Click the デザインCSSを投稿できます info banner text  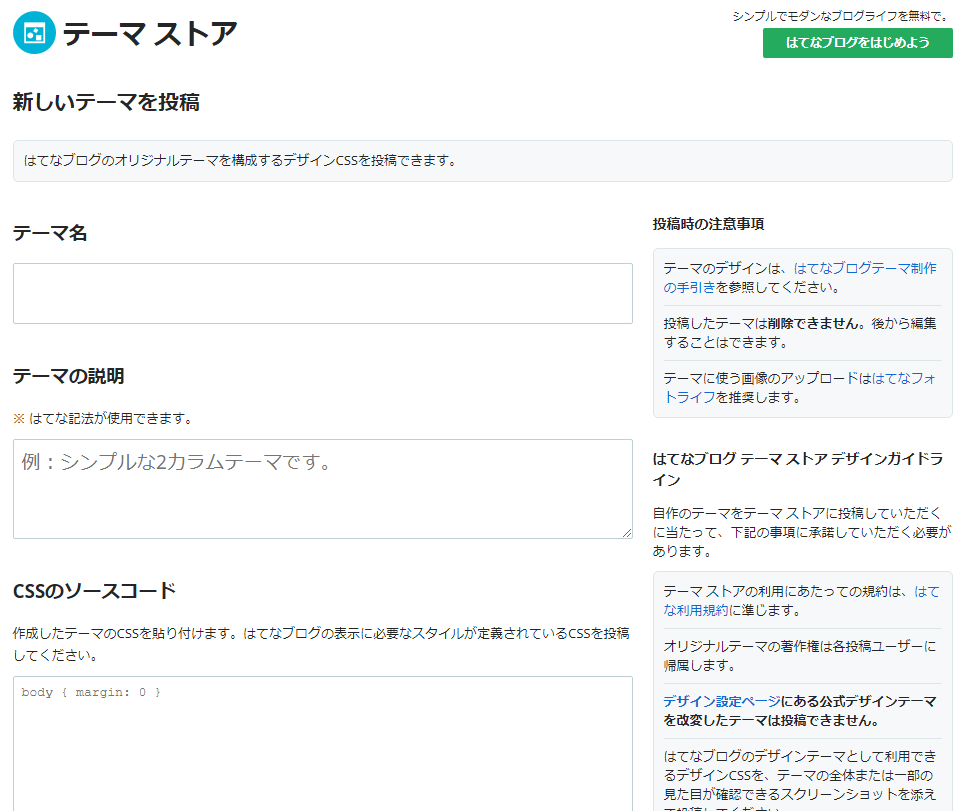[x=240, y=161]
